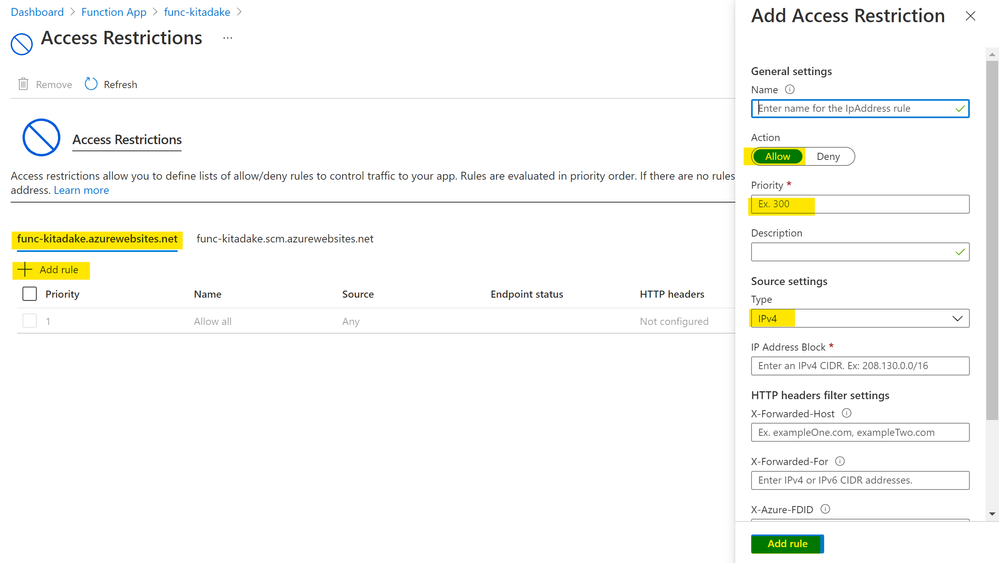999x563 pixels.
Task: Click the IP Address Block input field
Action: click(860, 366)
